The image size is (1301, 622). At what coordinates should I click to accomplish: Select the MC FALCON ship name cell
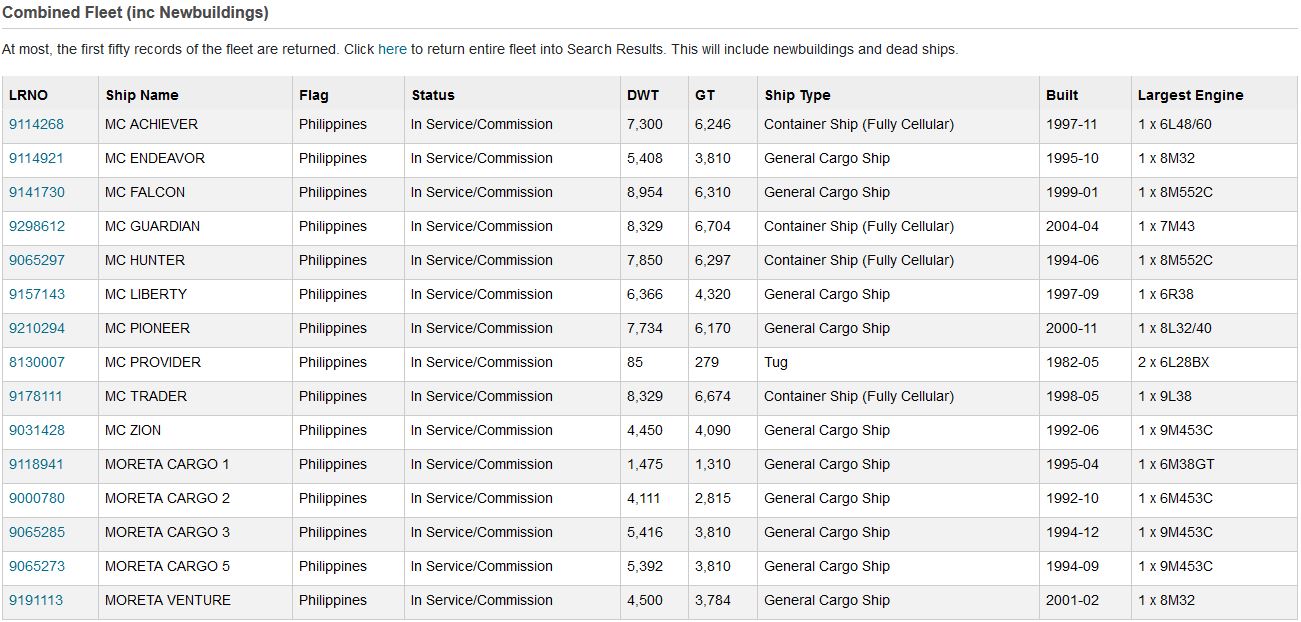pyautogui.click(x=195, y=192)
